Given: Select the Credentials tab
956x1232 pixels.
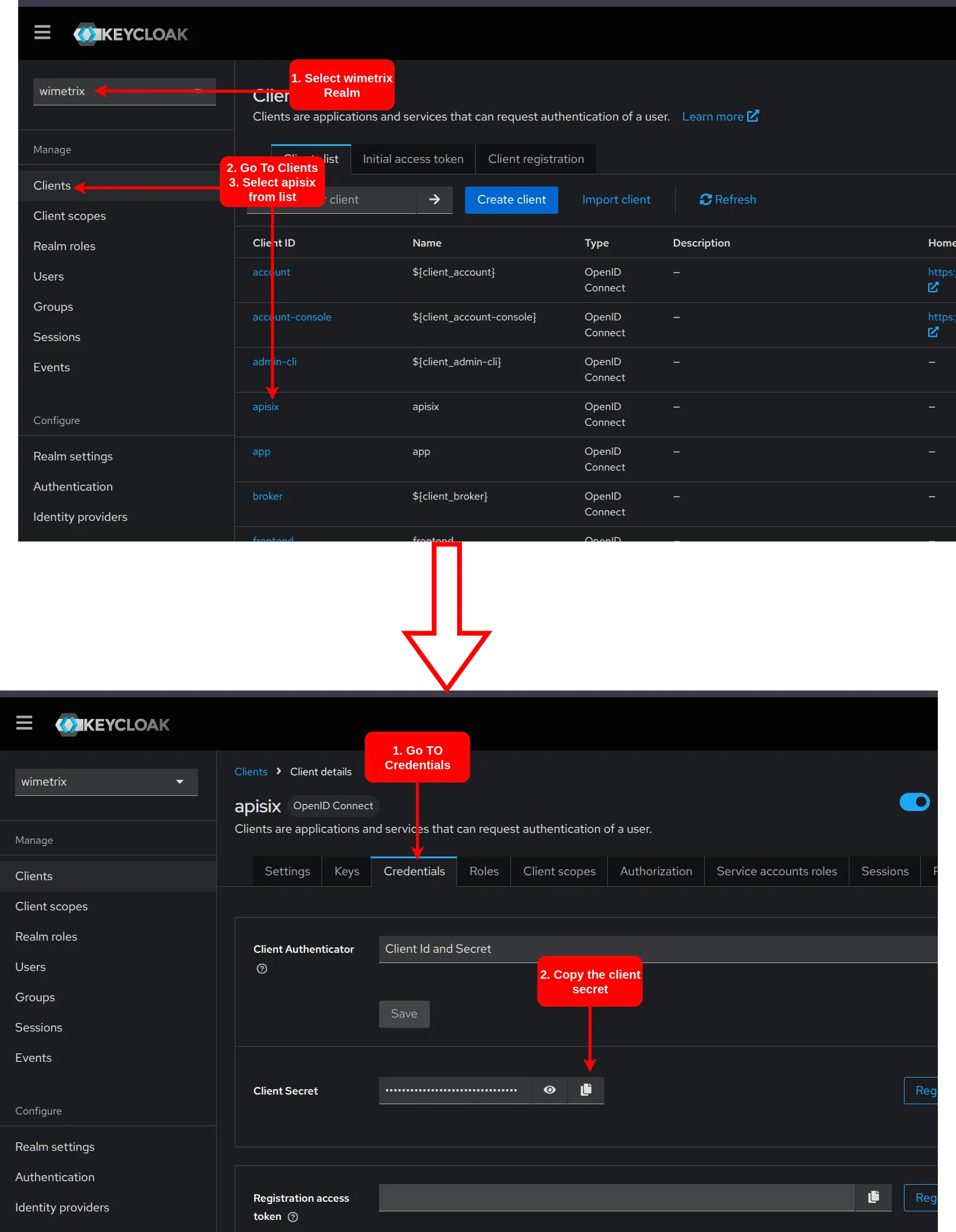Looking at the screenshot, I should 414,871.
